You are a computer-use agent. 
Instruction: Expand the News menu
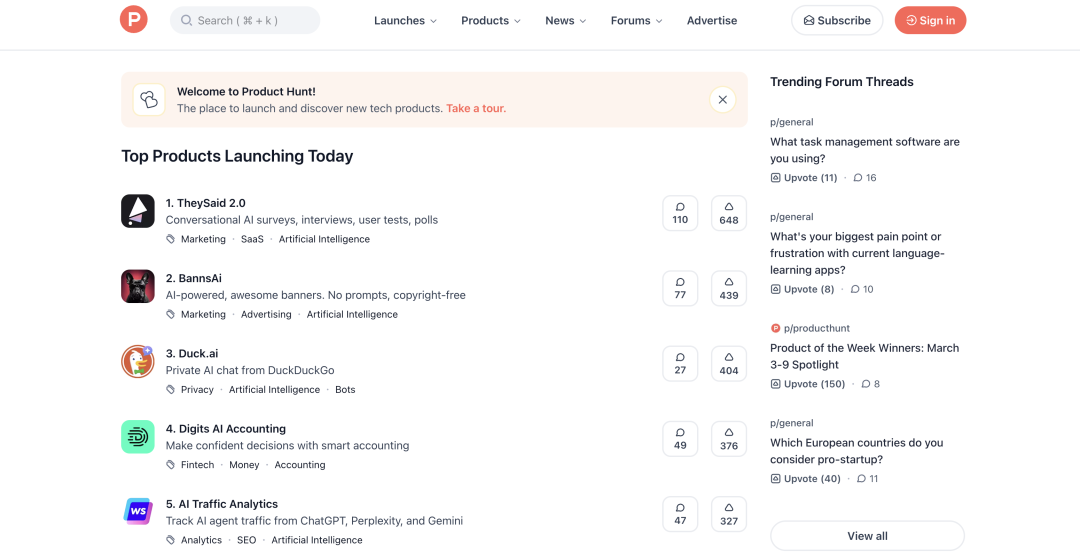pyautogui.click(x=565, y=21)
